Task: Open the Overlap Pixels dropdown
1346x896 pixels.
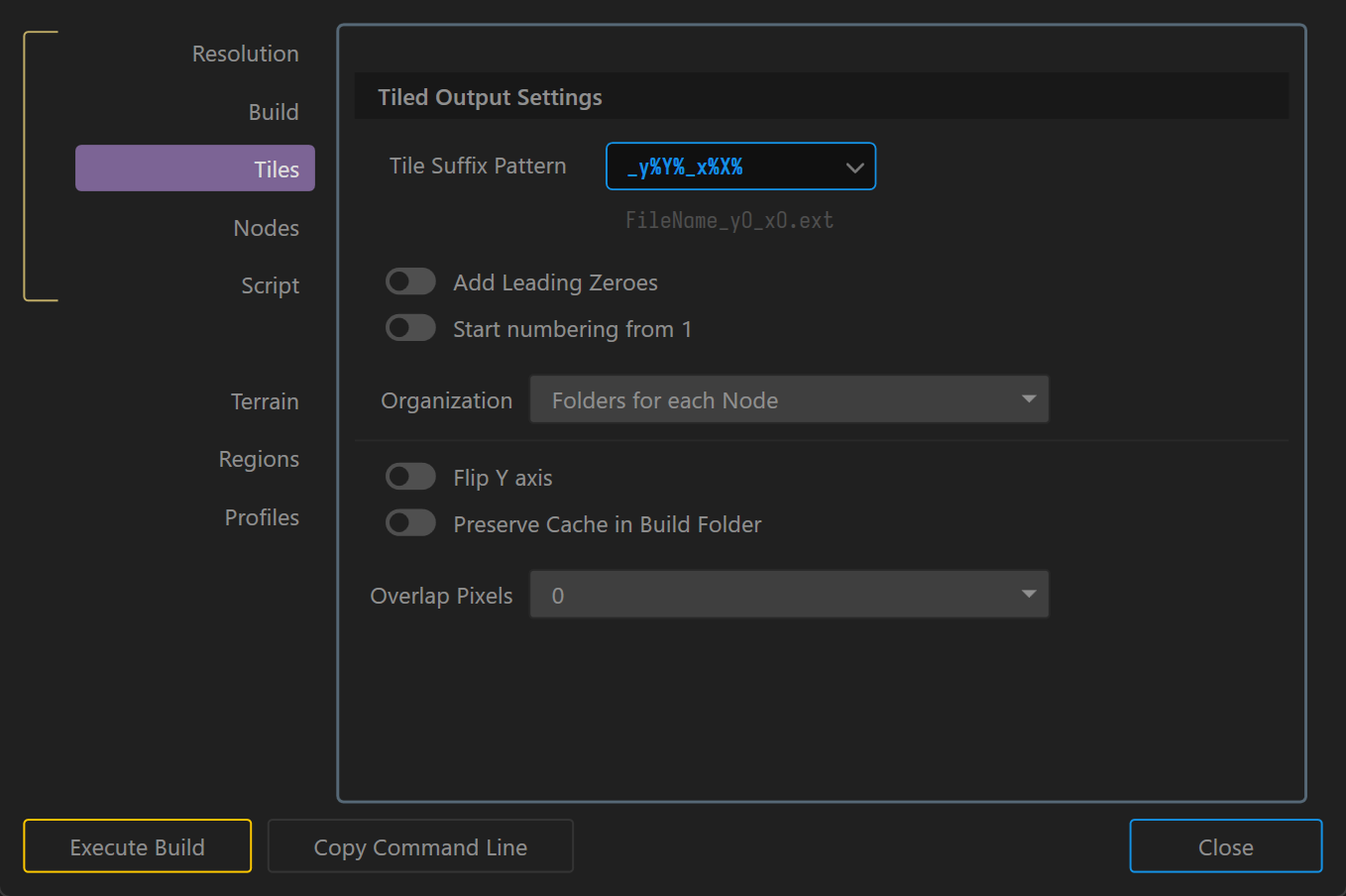Action: (789, 595)
